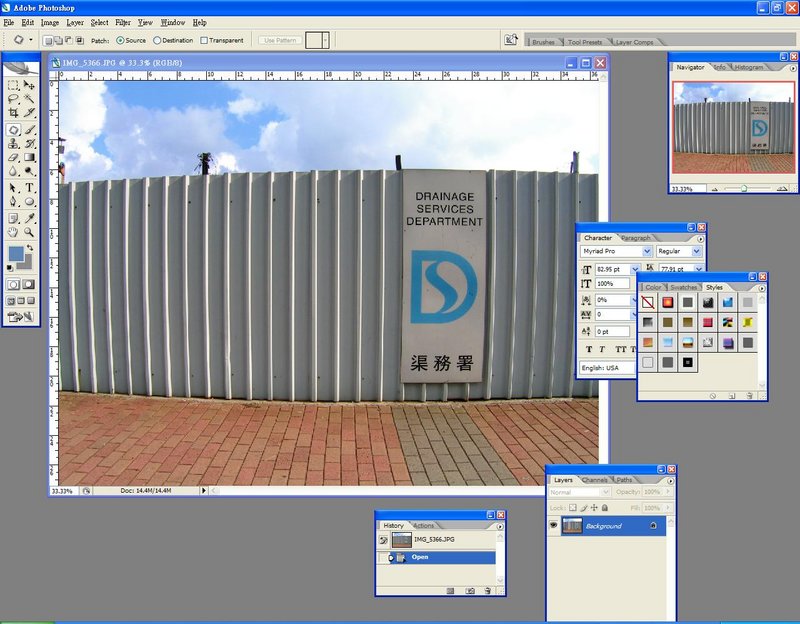The image size is (800, 624).
Task: Swap foreground and background colors
Action: [x=30, y=247]
